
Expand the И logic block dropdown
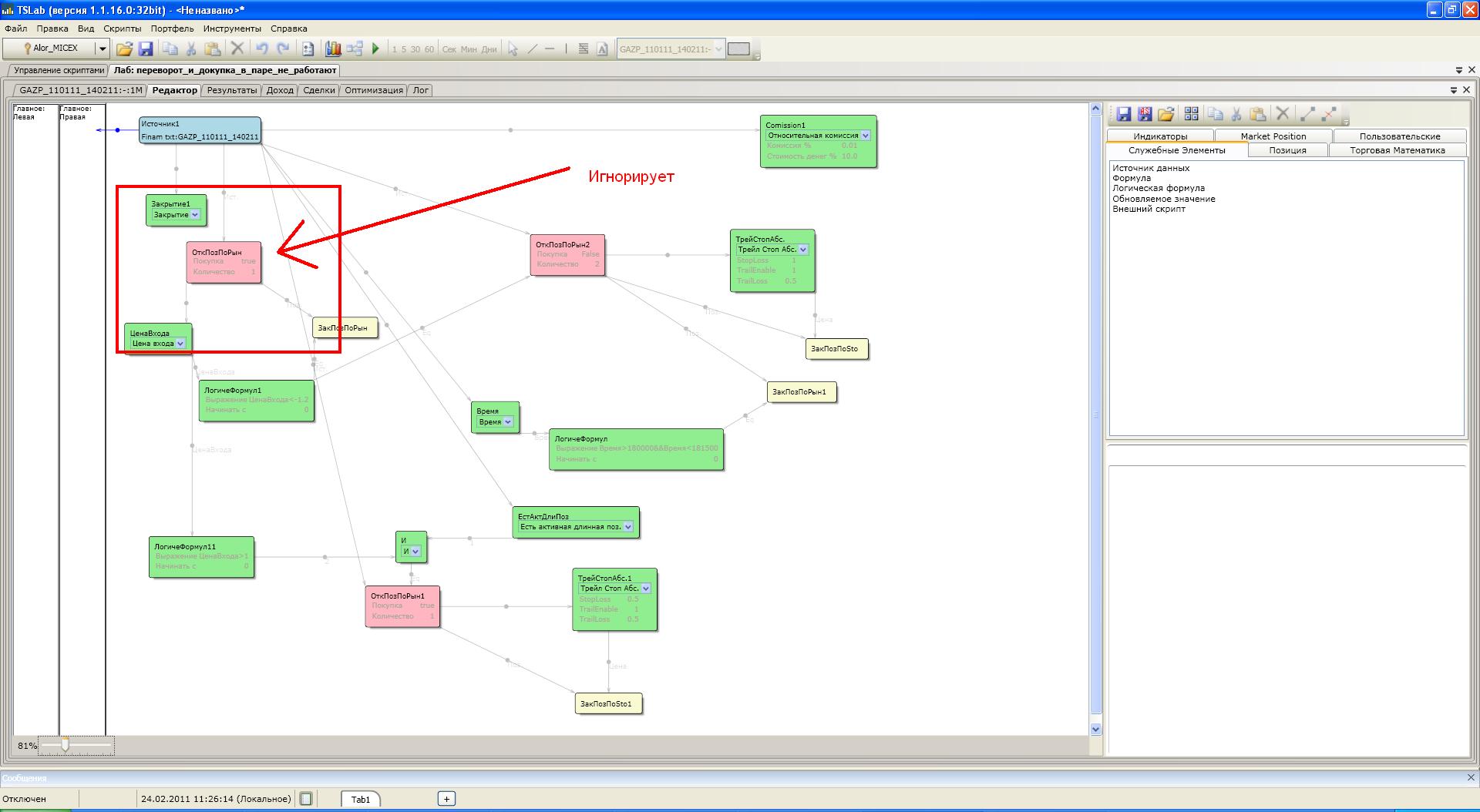click(x=415, y=552)
